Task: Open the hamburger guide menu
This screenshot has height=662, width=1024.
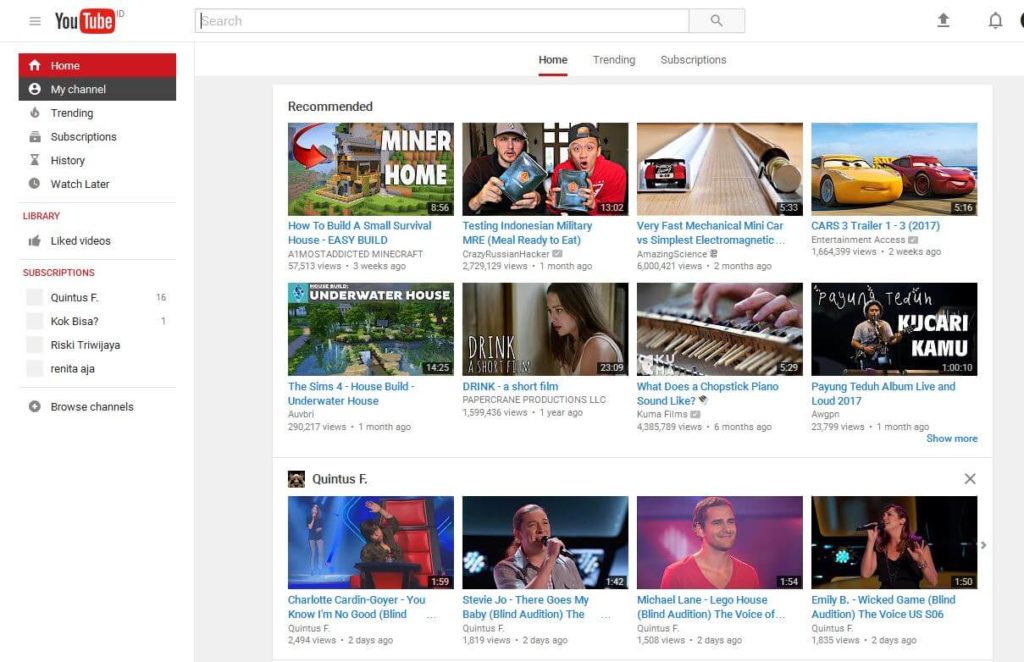Action: click(x=35, y=21)
